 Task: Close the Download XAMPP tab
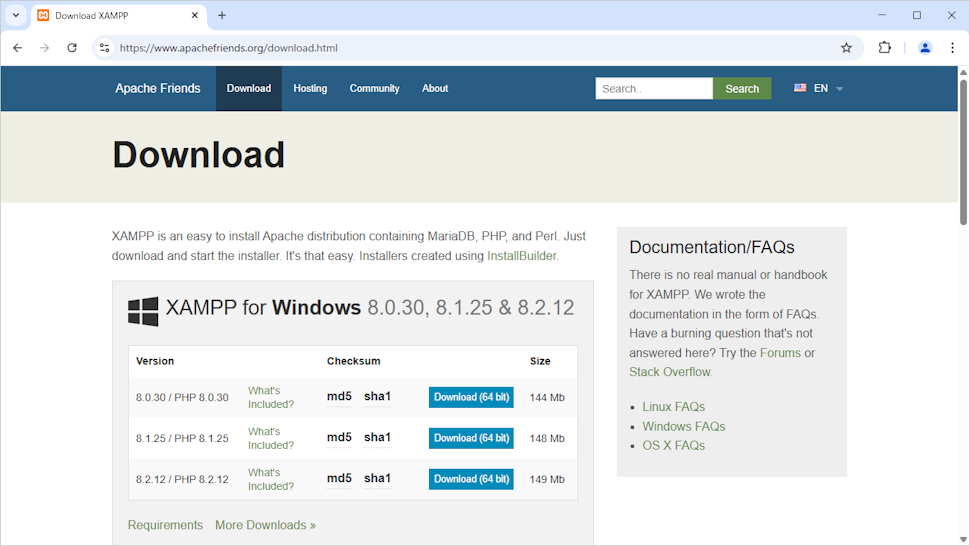(x=195, y=15)
